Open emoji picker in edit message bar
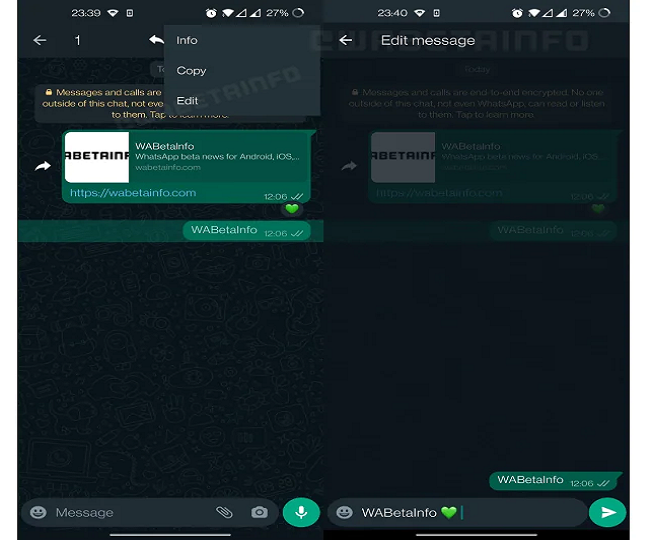The image size is (650, 540). 344,512
